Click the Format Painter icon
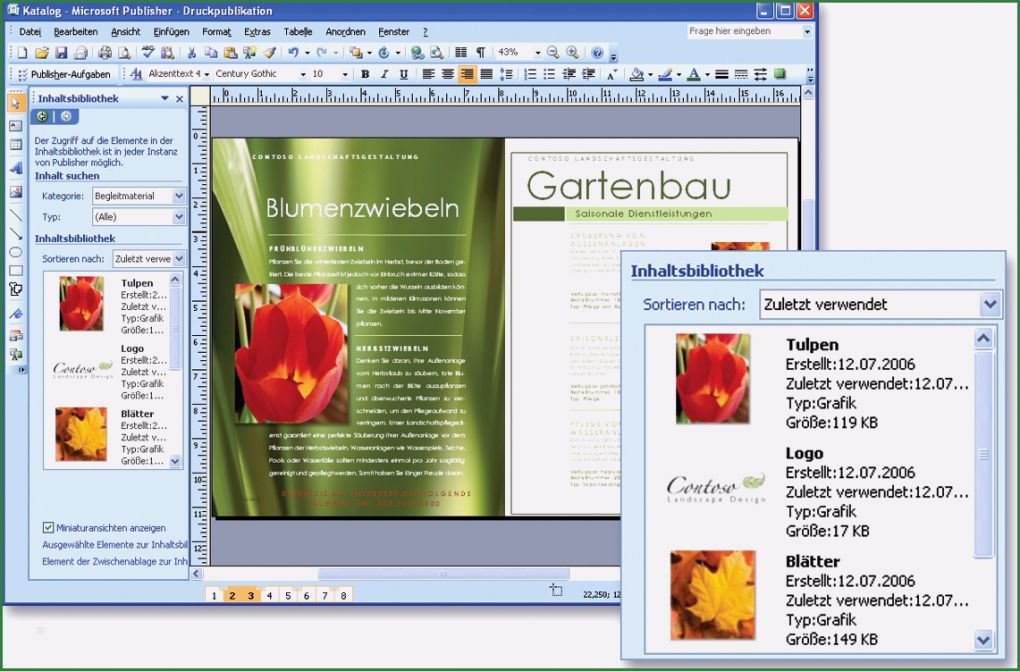This screenshot has height=671, width=1020. 271,52
